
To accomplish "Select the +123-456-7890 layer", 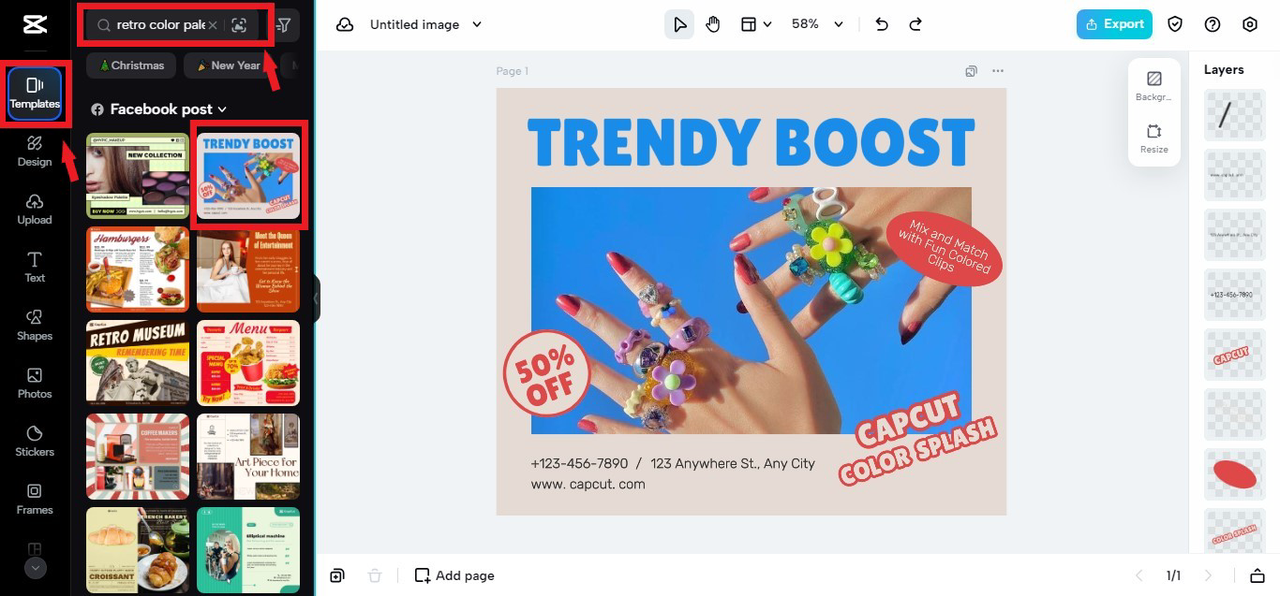I will coord(1235,294).
